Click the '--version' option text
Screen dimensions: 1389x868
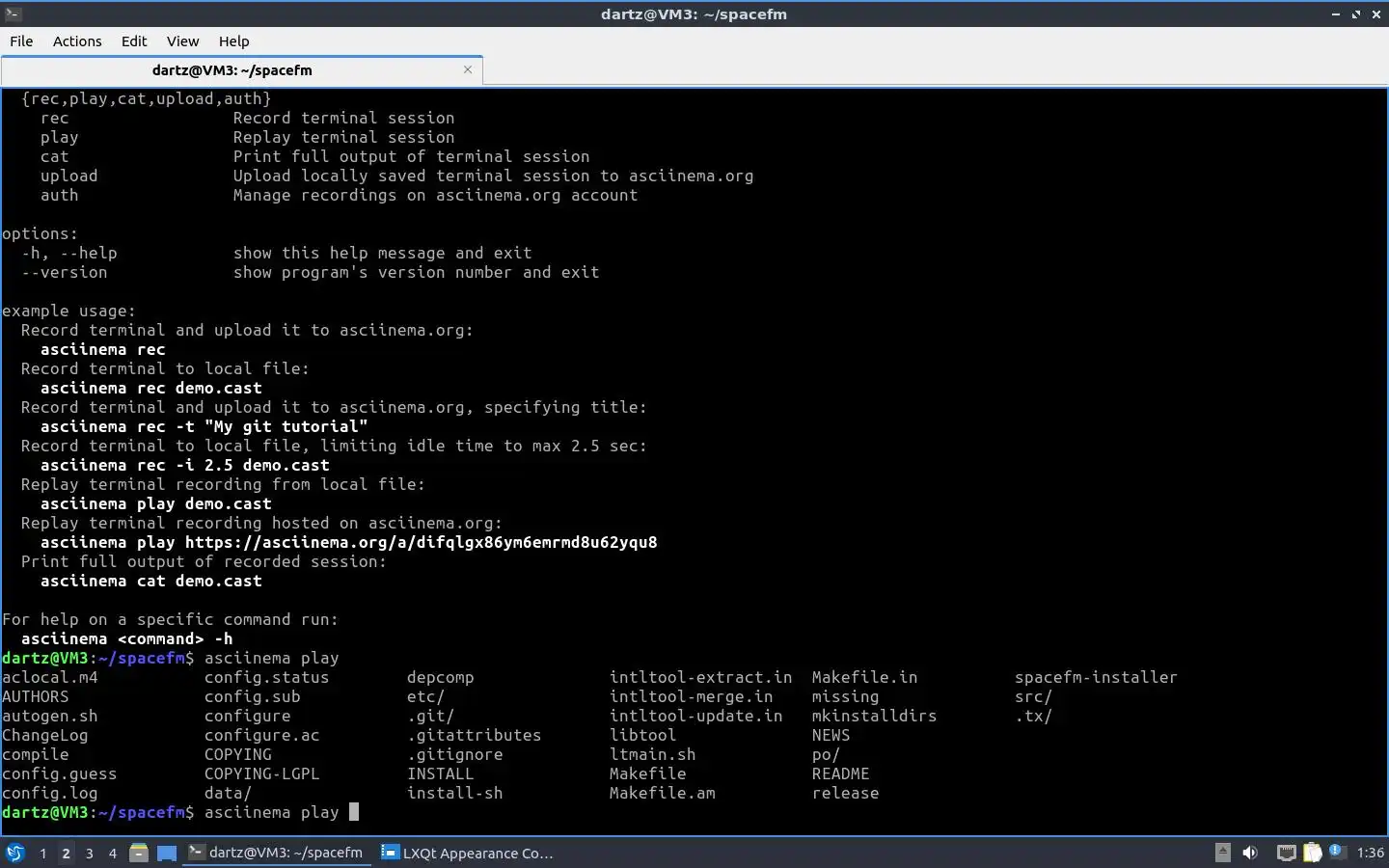(65, 272)
